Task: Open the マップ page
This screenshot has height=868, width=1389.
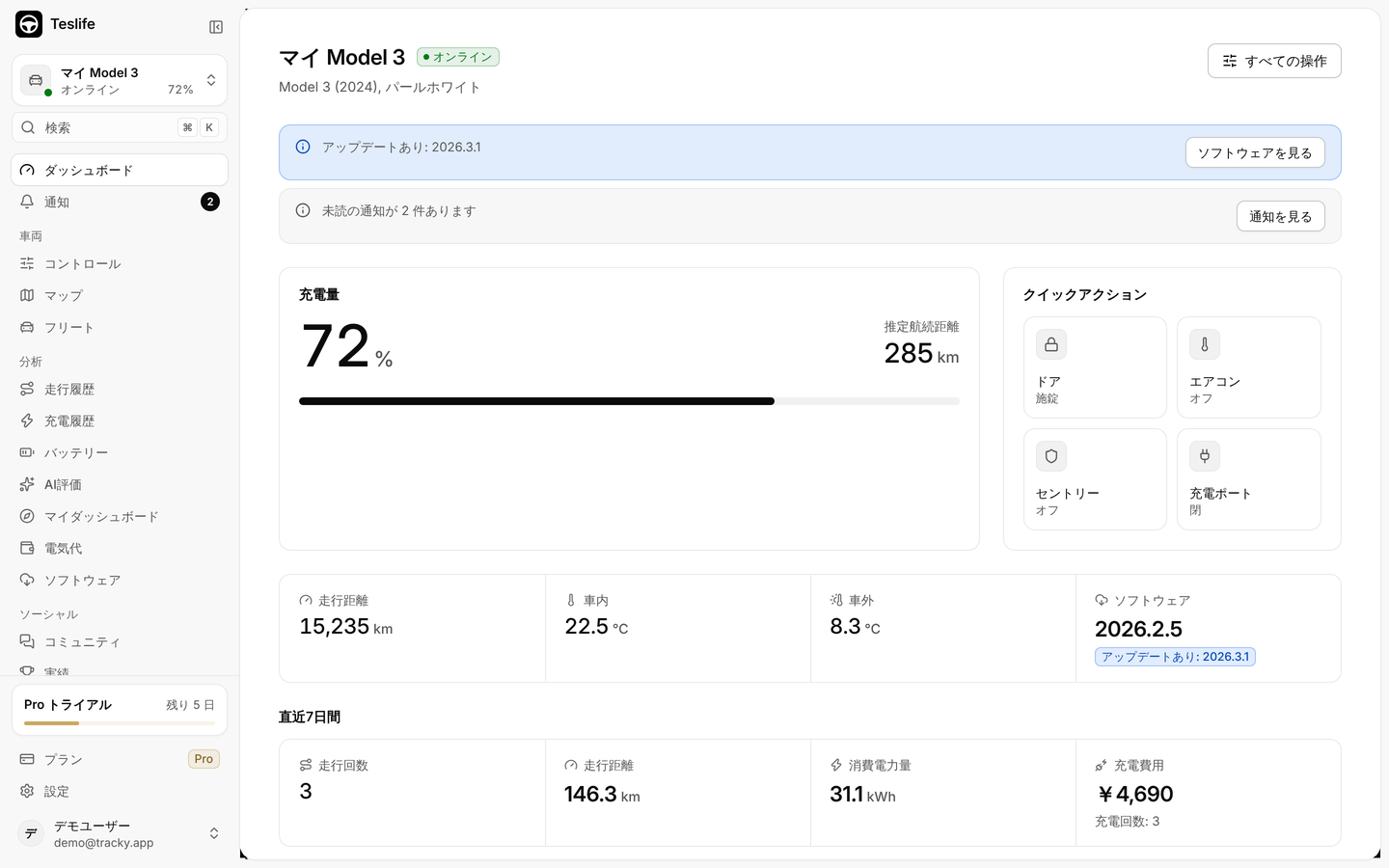Action: click(120, 295)
